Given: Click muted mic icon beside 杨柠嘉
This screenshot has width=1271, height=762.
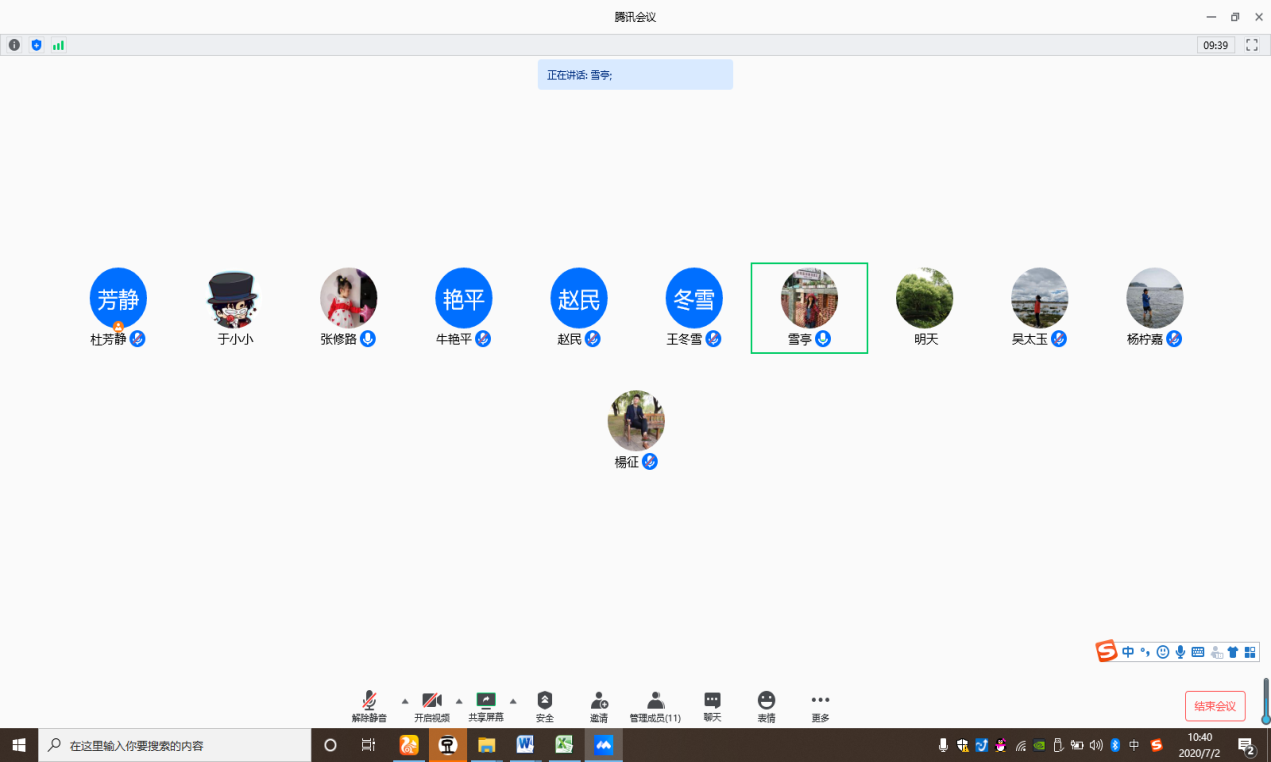Looking at the screenshot, I should (x=1174, y=339).
